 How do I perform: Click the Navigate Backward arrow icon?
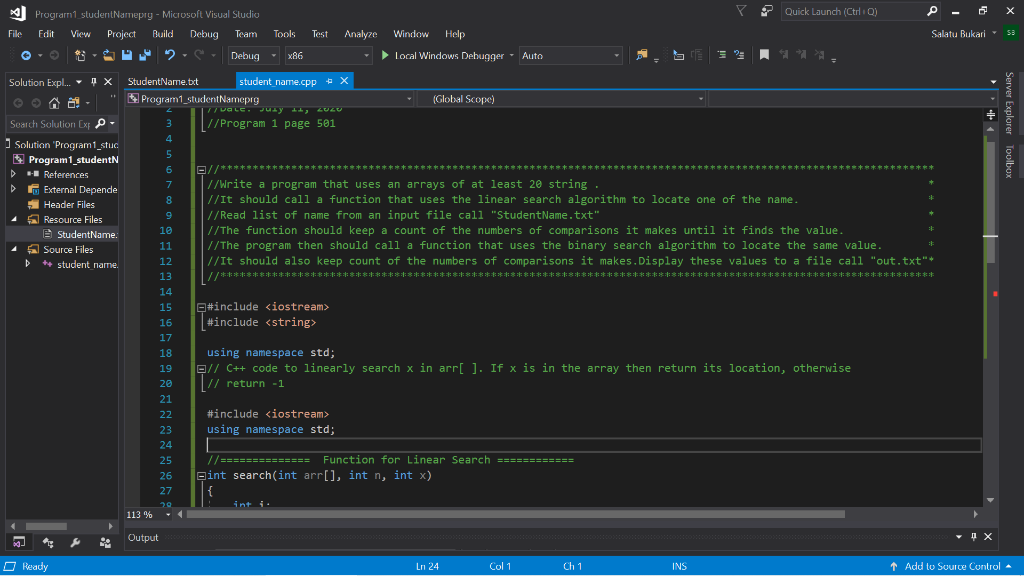pos(27,56)
